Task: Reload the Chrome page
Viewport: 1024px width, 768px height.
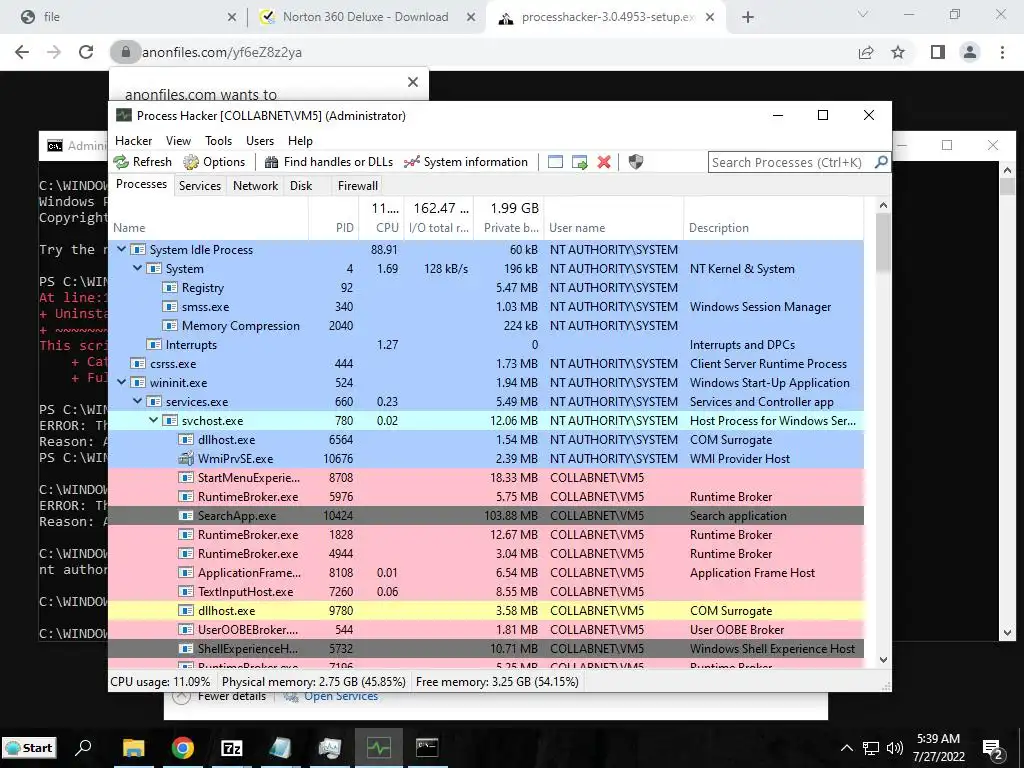Action: pyautogui.click(x=86, y=52)
